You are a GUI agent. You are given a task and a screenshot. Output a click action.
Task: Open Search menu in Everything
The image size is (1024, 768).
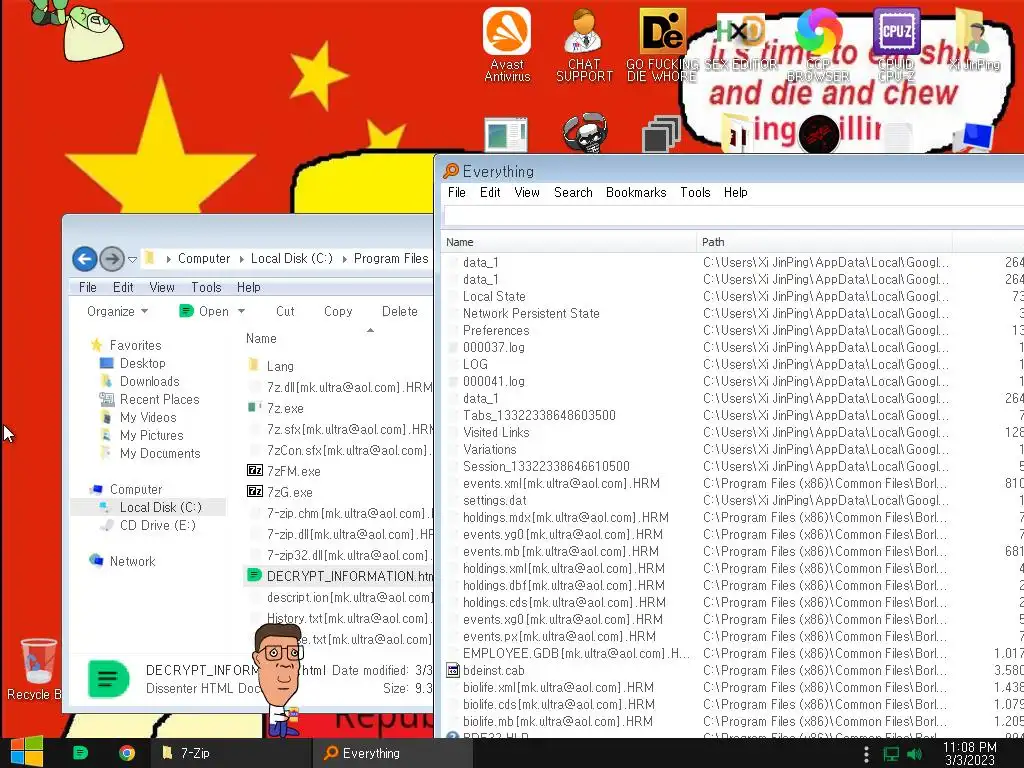click(x=573, y=193)
